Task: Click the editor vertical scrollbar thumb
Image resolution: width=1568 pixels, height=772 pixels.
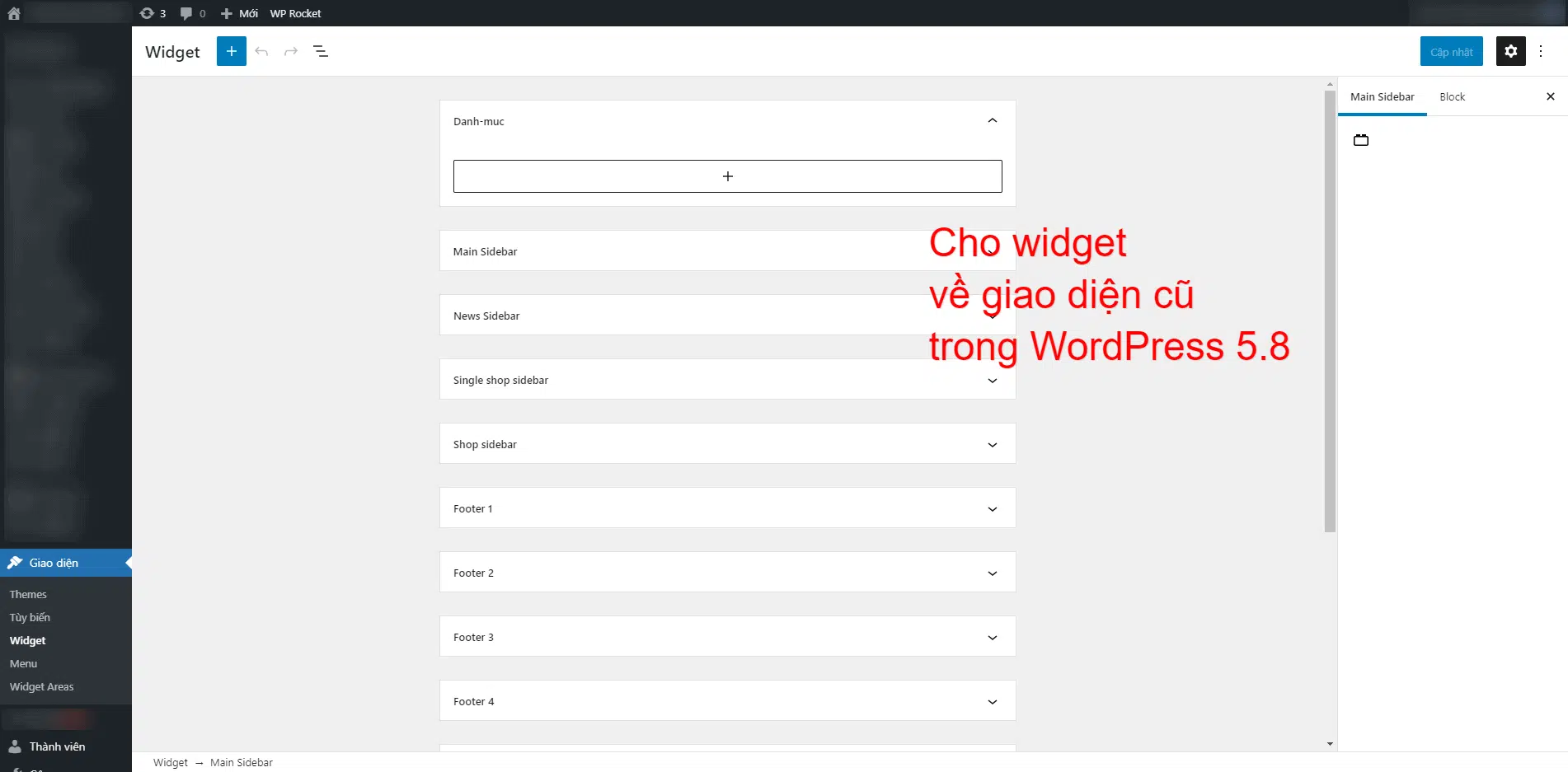Action: [1330, 311]
